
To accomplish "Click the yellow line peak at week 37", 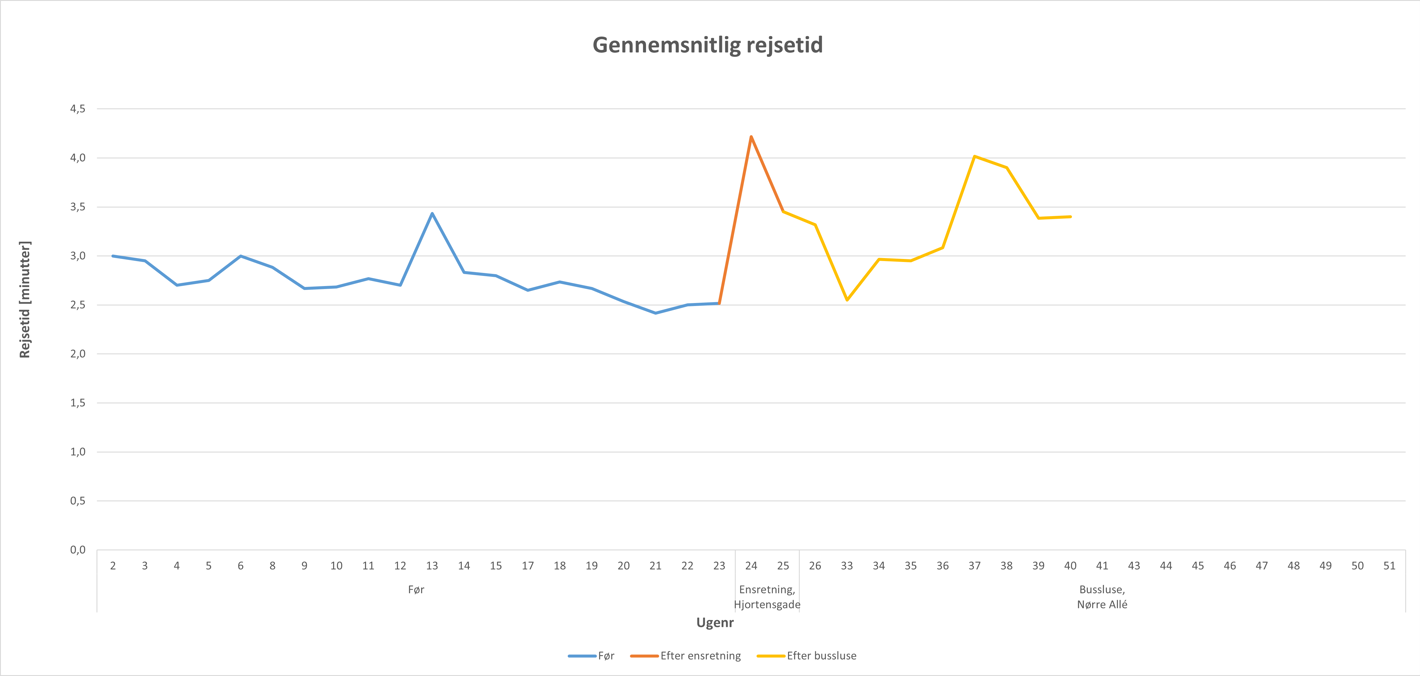I will pyautogui.click(x=974, y=156).
